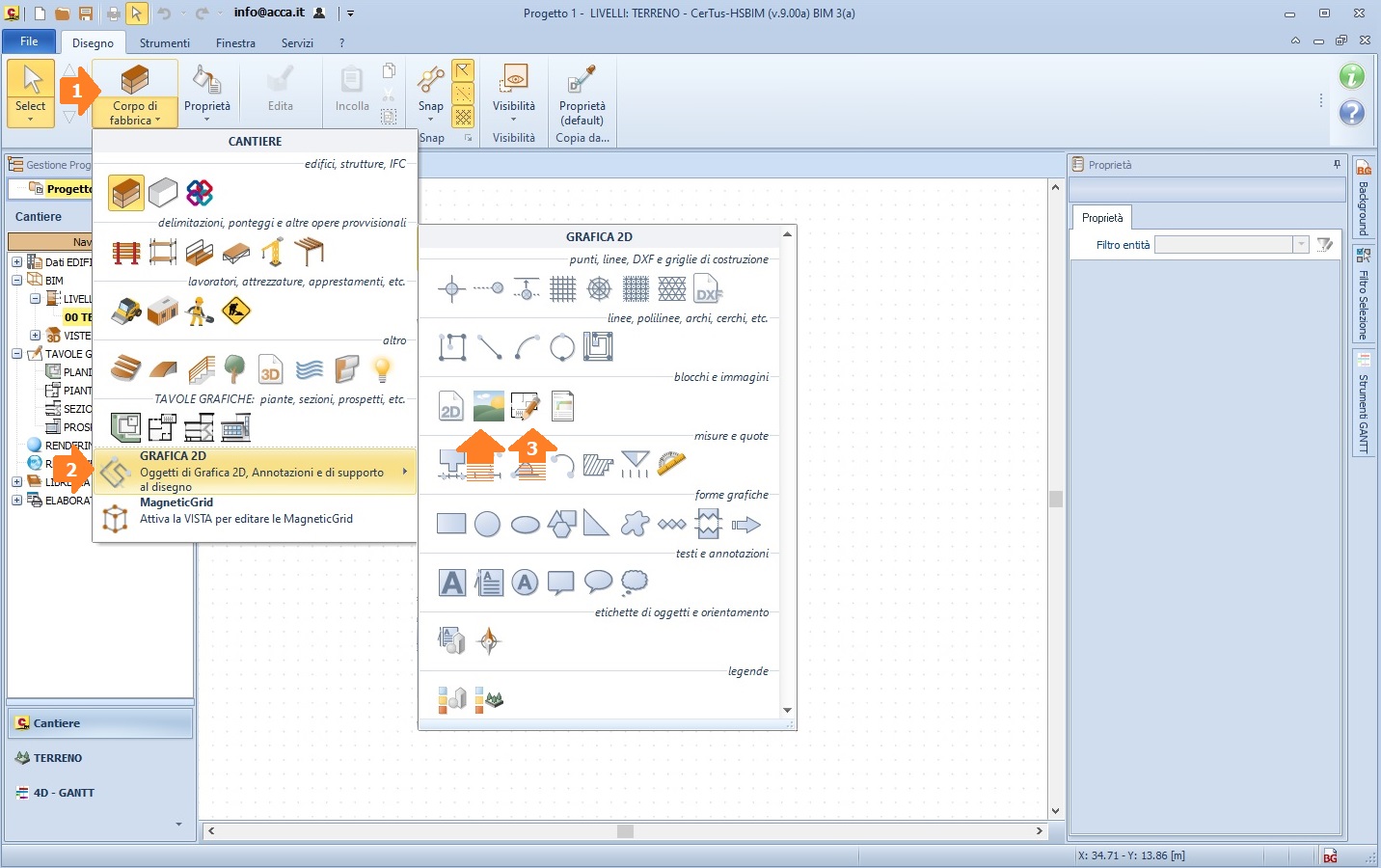Select the tower crane icon in Cantiere

273,253
